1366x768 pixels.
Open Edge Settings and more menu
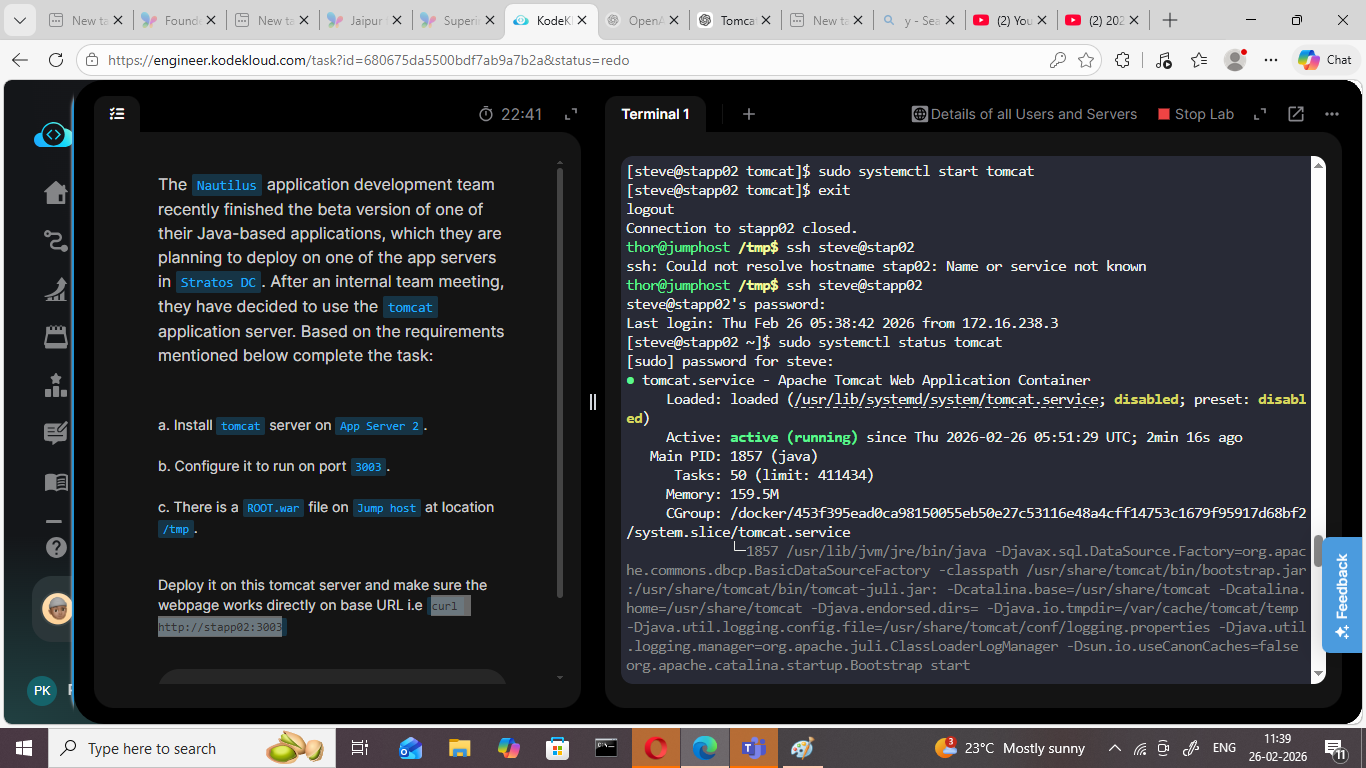coord(1271,60)
